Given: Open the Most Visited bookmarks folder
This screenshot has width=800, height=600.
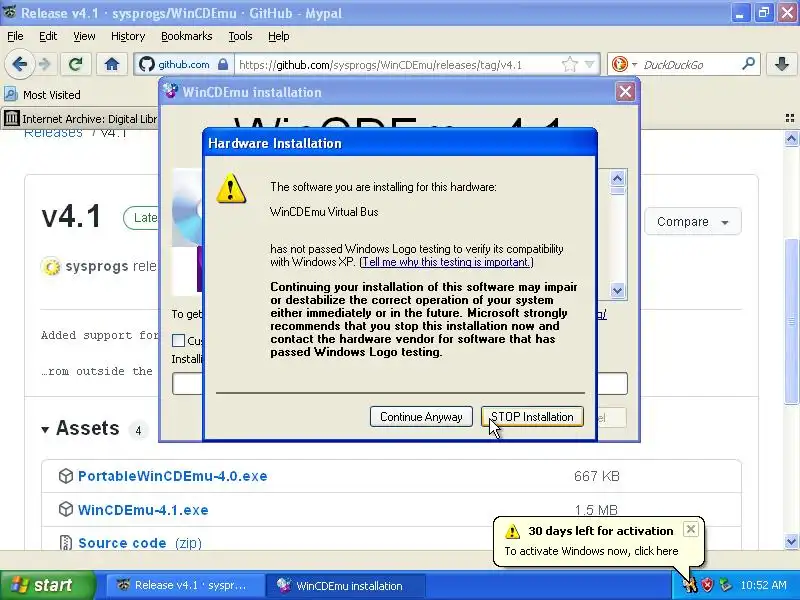Looking at the screenshot, I should [43, 95].
